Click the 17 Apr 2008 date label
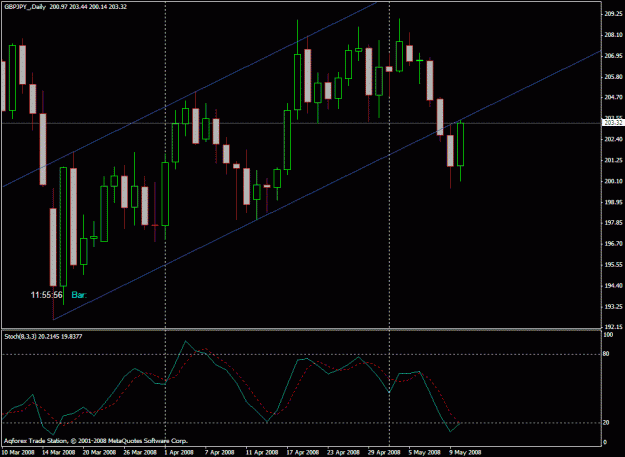Viewport: 625px width, 457px height. point(303,453)
